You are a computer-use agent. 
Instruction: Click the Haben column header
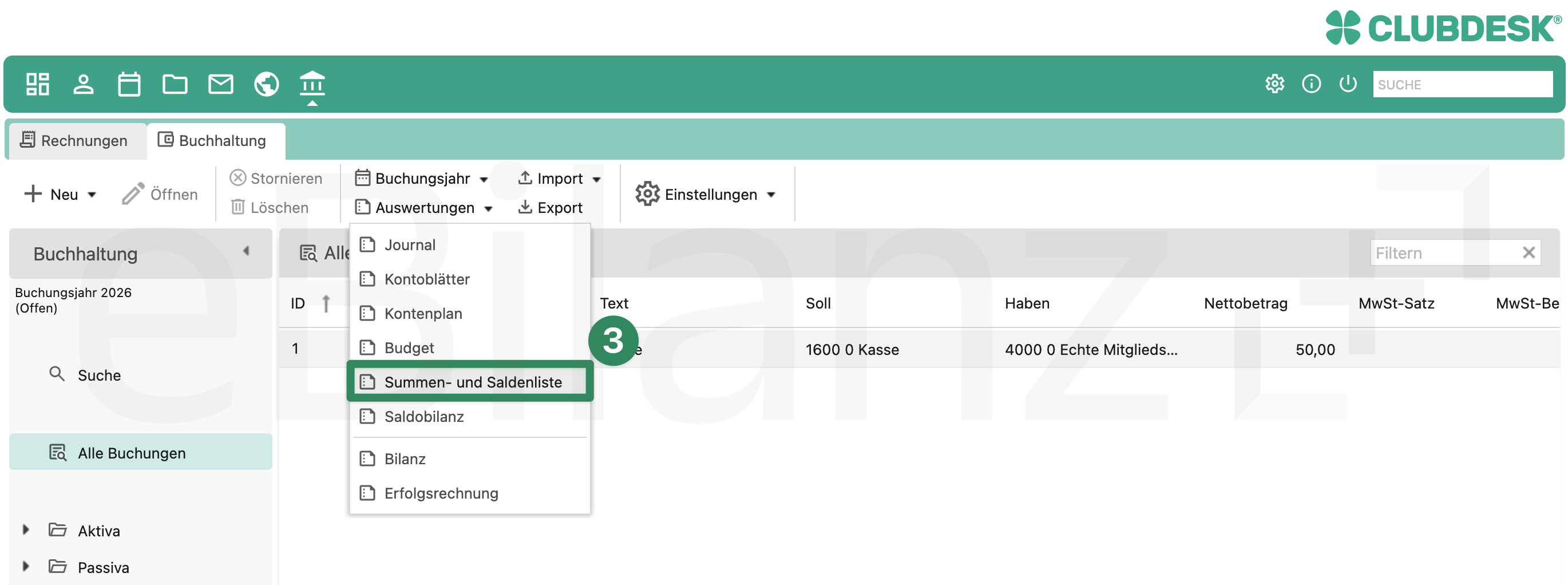pos(1026,303)
